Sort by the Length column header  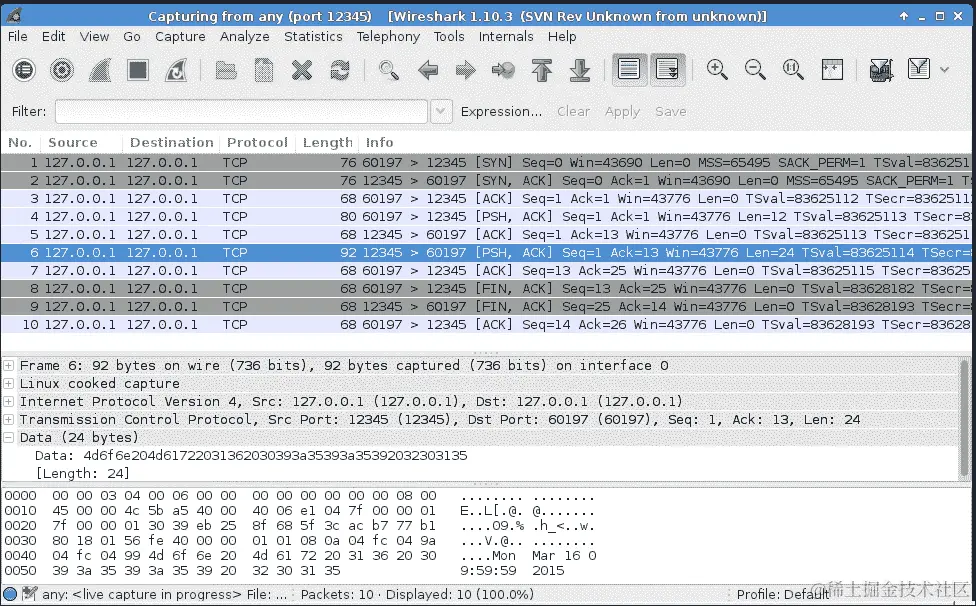(x=327, y=142)
